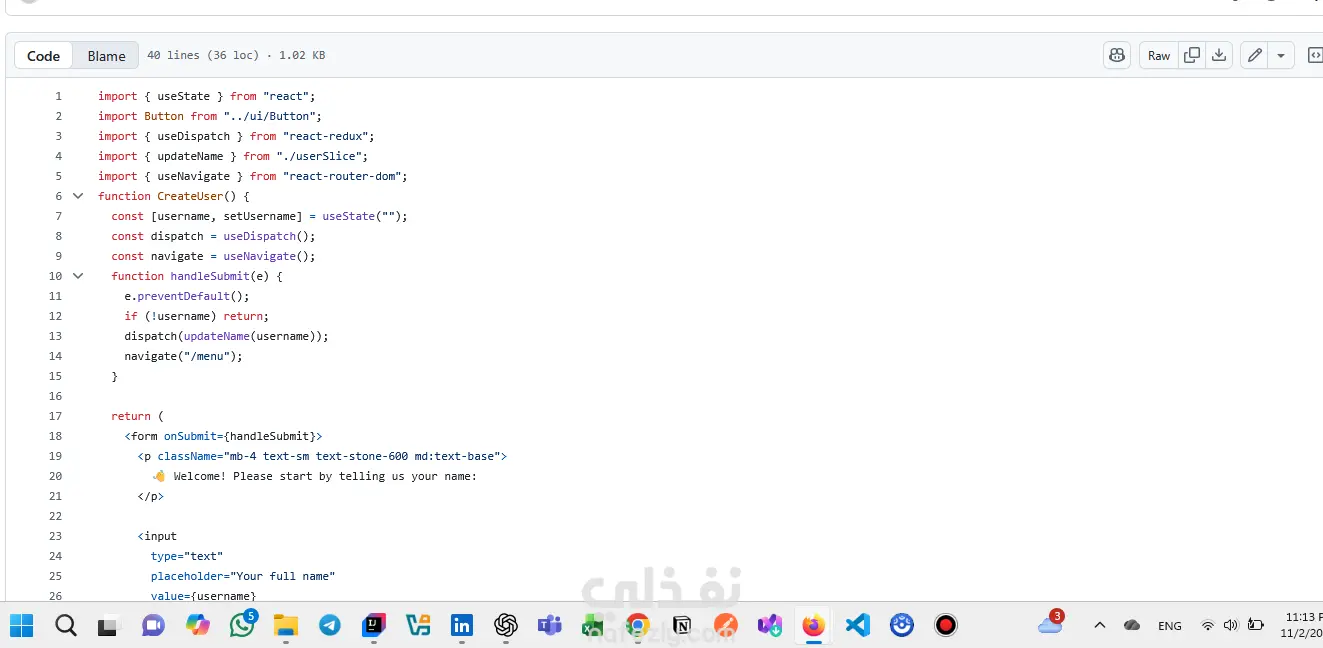Collapse the CreateUser function on line 6
The height and width of the screenshot is (648, 1323).
click(78, 196)
